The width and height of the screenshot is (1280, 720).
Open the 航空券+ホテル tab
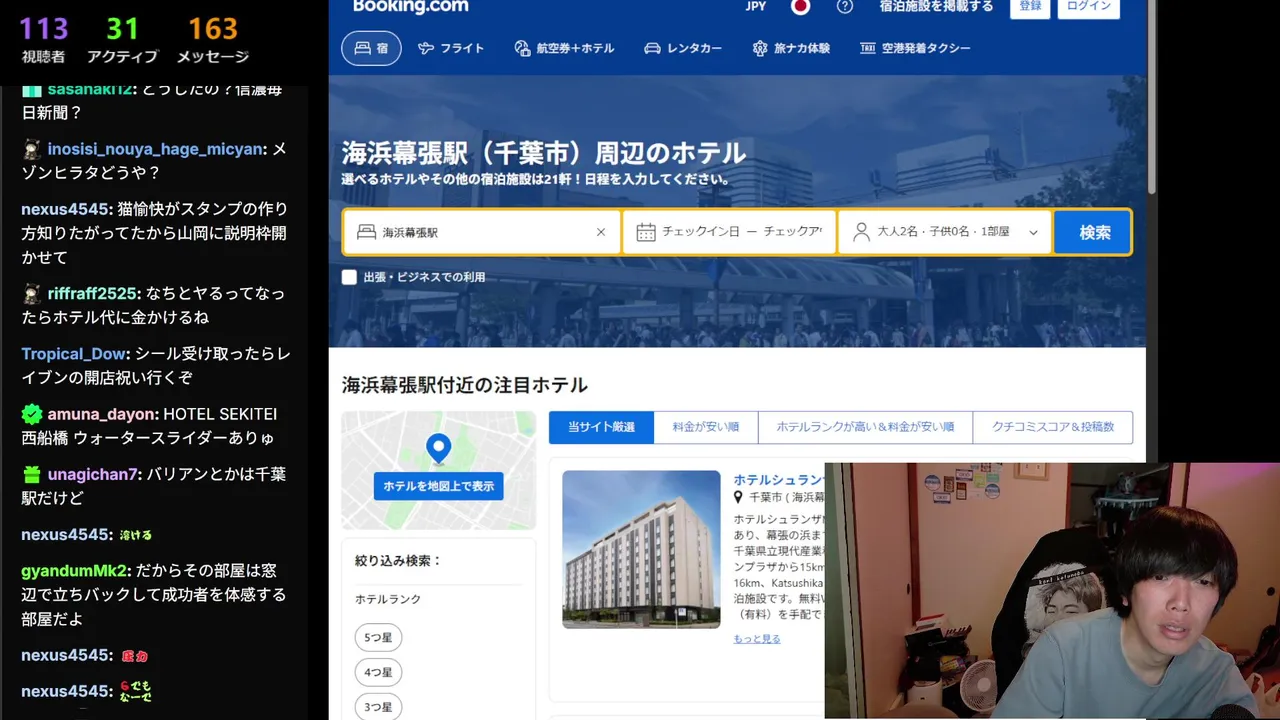pyautogui.click(x=564, y=48)
